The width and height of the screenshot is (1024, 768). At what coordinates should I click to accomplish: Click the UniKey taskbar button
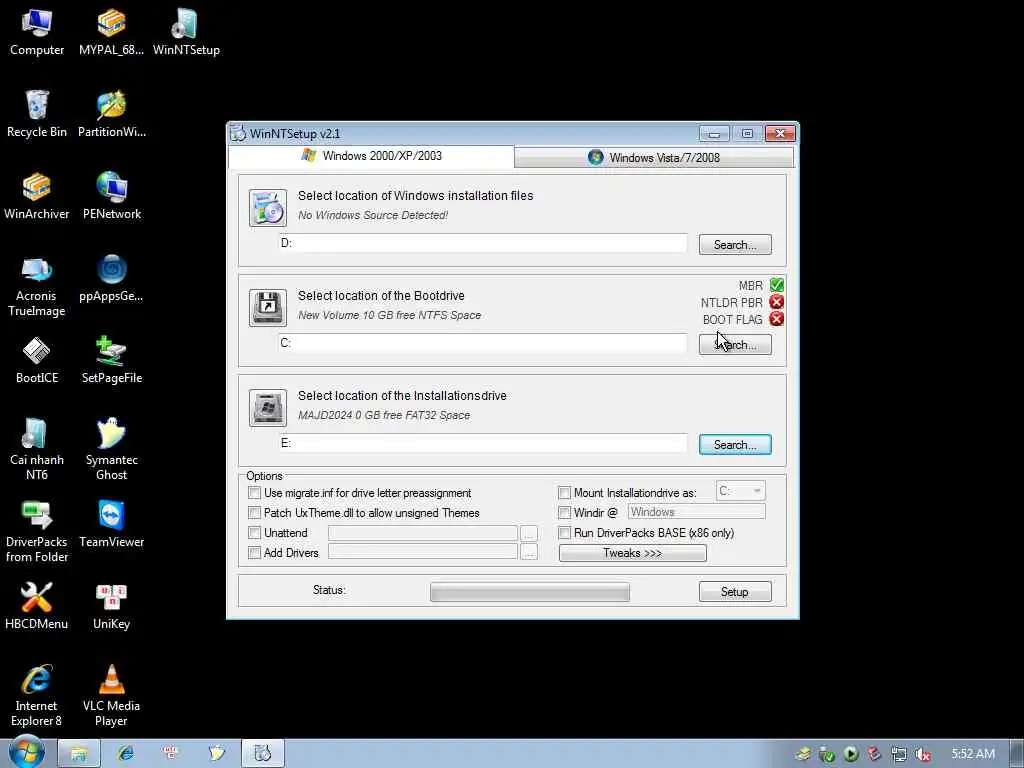[x=171, y=754]
